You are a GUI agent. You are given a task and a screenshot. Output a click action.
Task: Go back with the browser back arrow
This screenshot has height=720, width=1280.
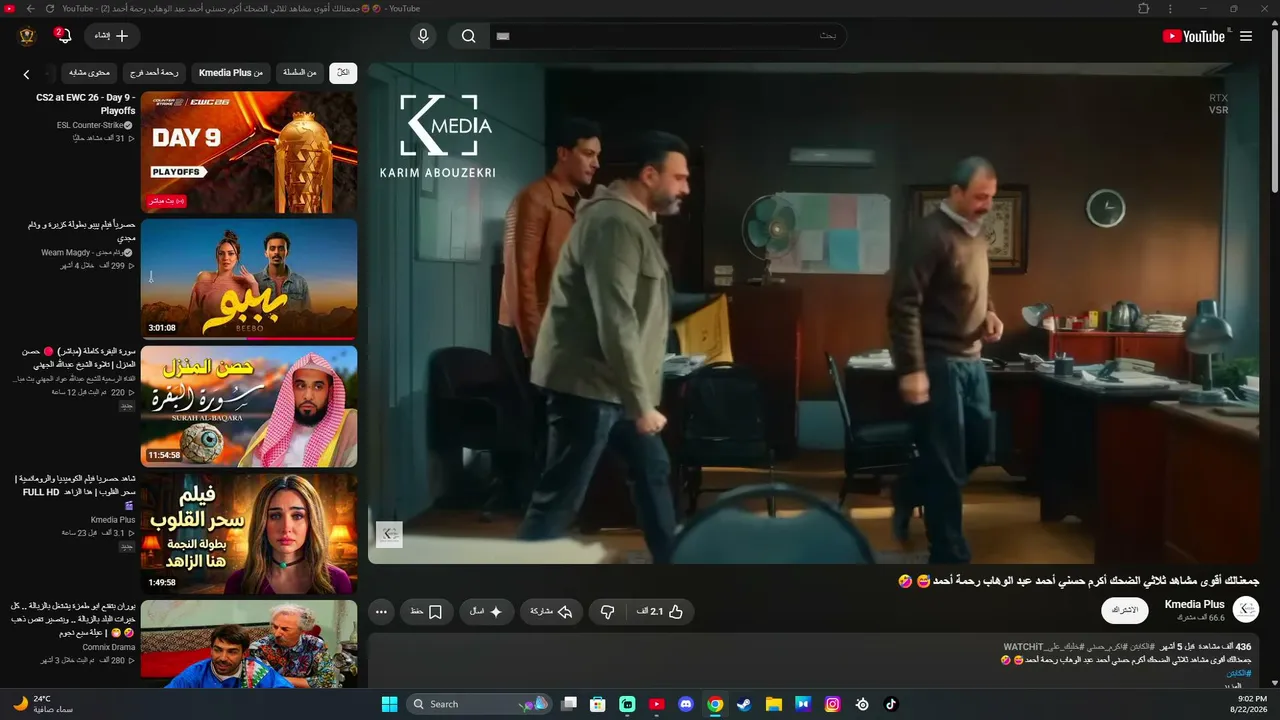[x=30, y=8]
